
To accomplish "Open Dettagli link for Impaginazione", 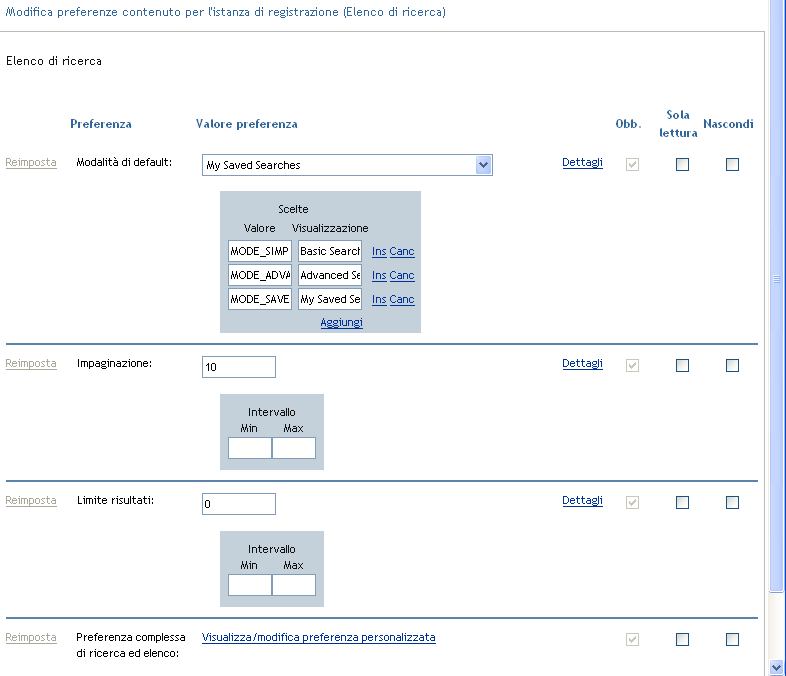I will click(x=582, y=363).
